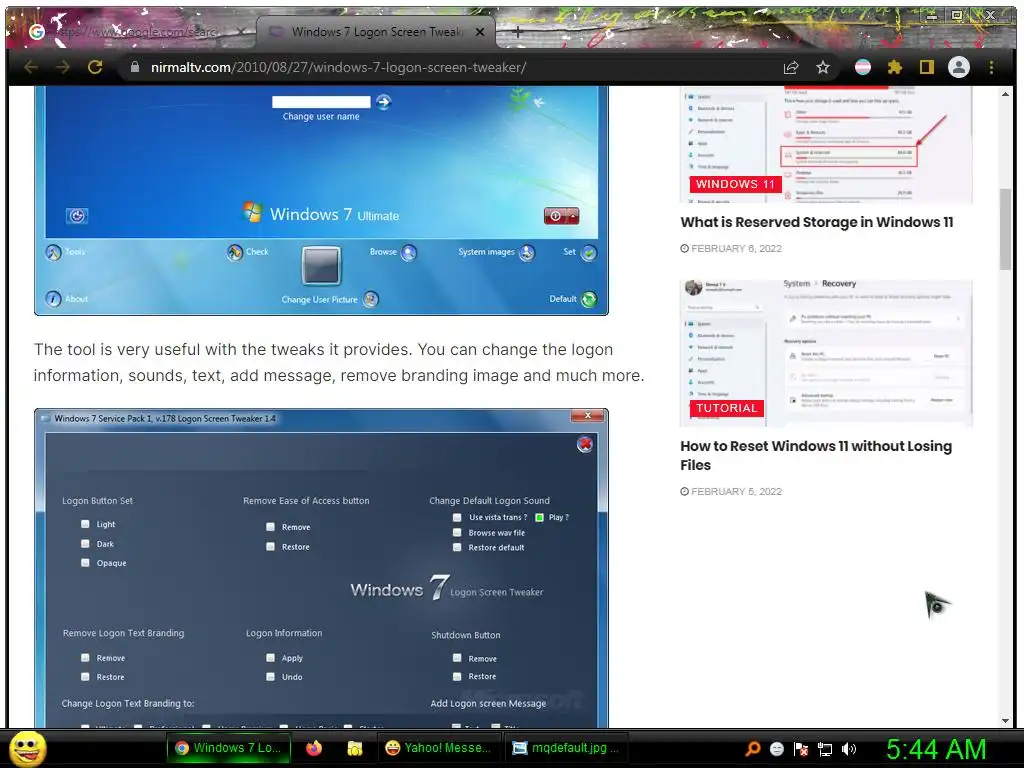
Task: Click the Ease of Access icon in the logon preview
Action: pyautogui.click(x=77, y=216)
